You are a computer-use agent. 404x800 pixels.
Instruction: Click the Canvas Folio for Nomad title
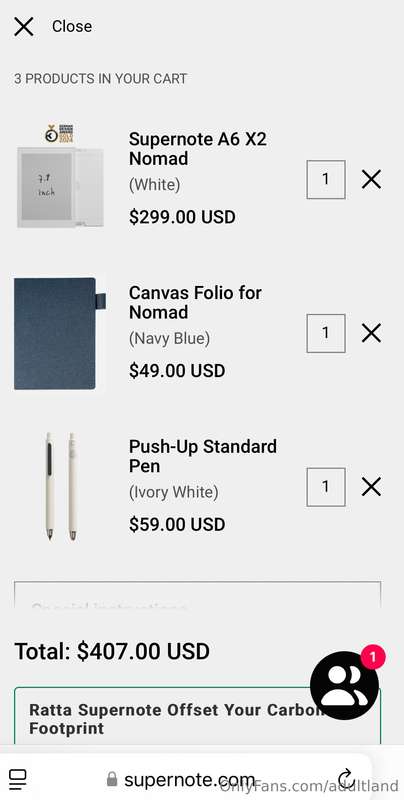[195, 302]
